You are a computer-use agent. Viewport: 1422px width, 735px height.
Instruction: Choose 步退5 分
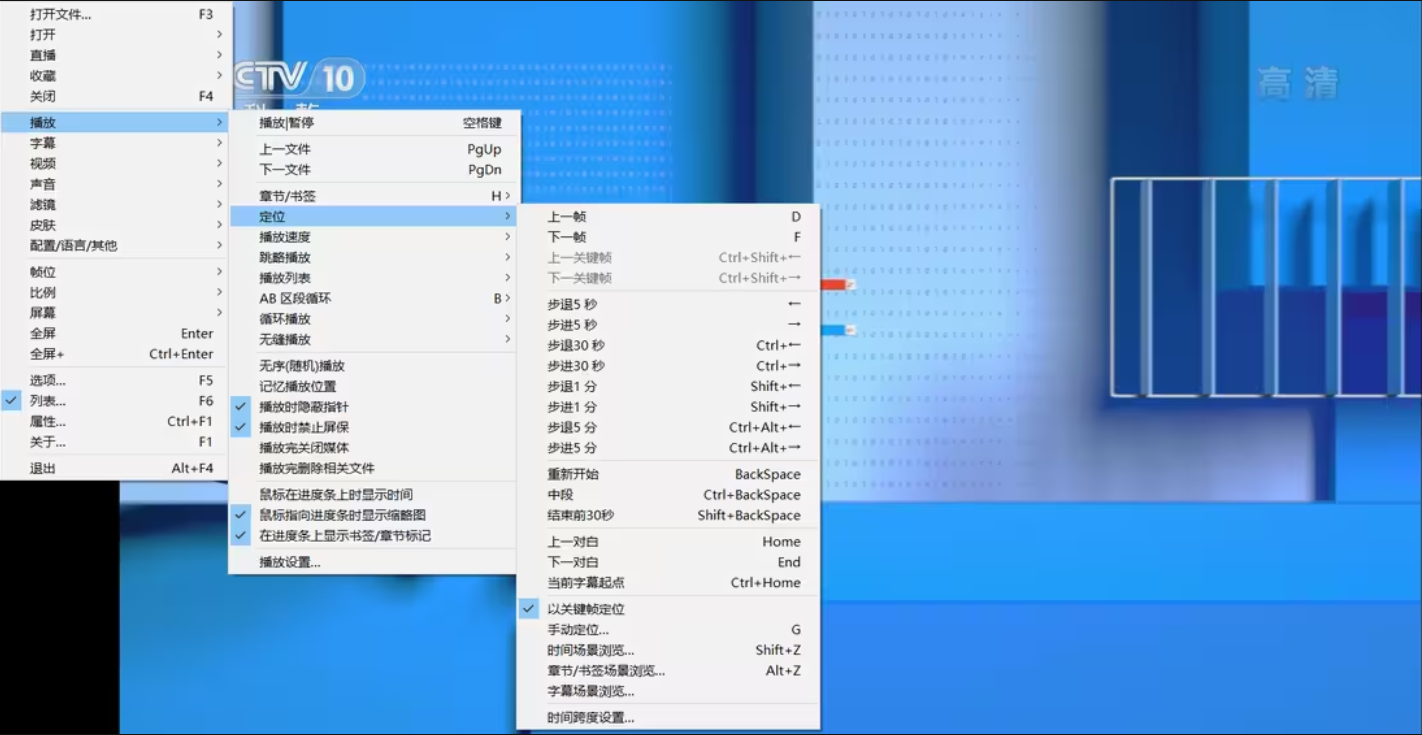668,428
